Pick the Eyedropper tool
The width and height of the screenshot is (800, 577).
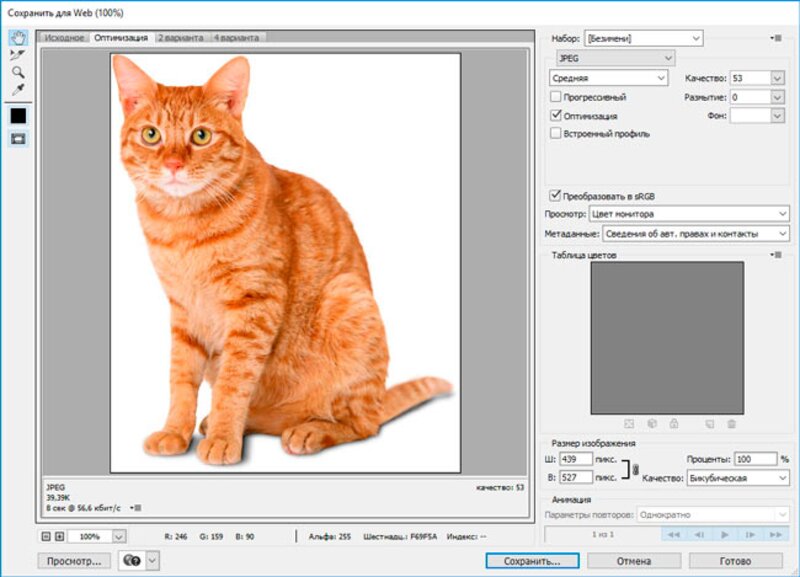(x=18, y=87)
